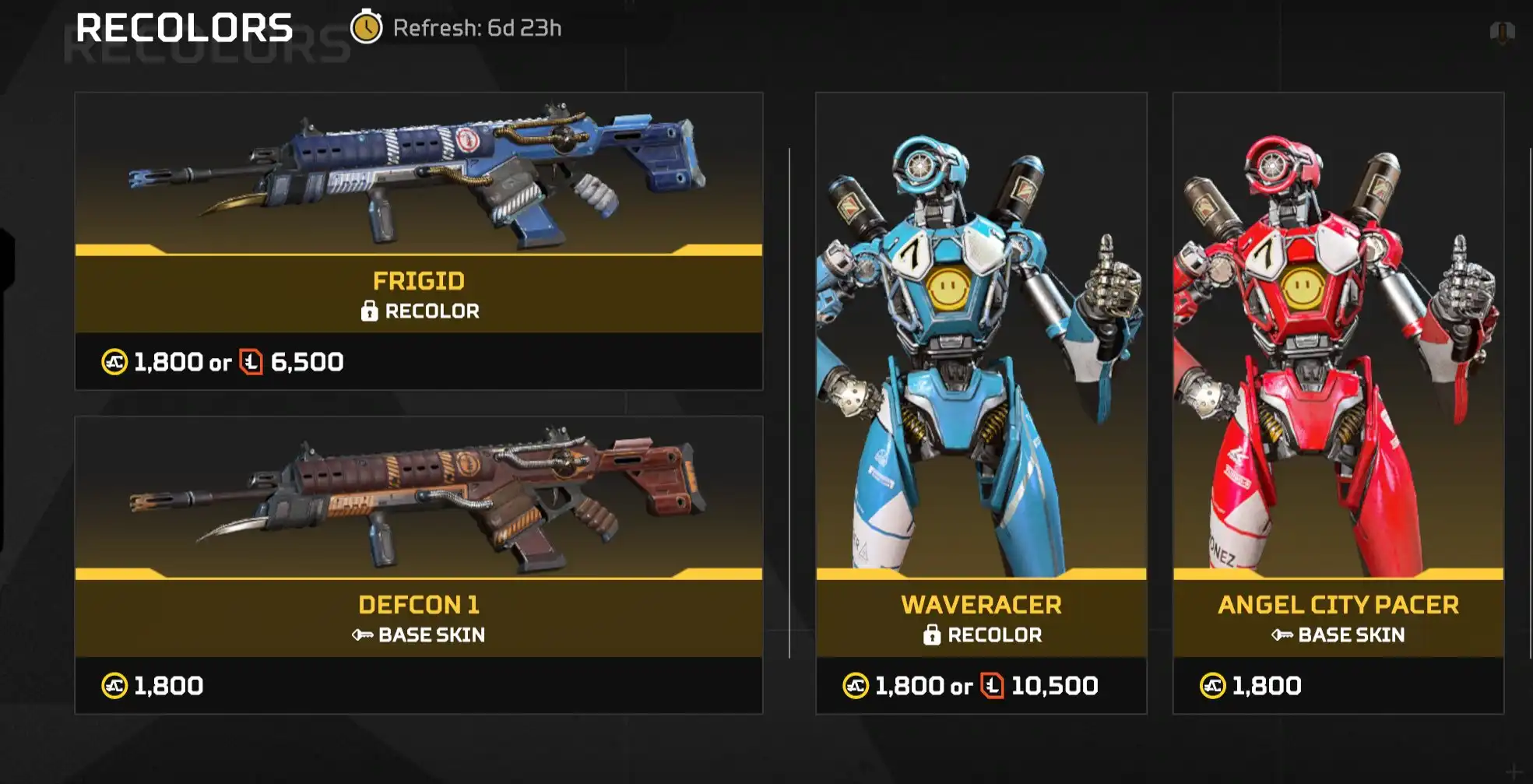Select the red Angel City Pacer preview
Viewport: 1533px width, 784px height.
tap(1338, 336)
